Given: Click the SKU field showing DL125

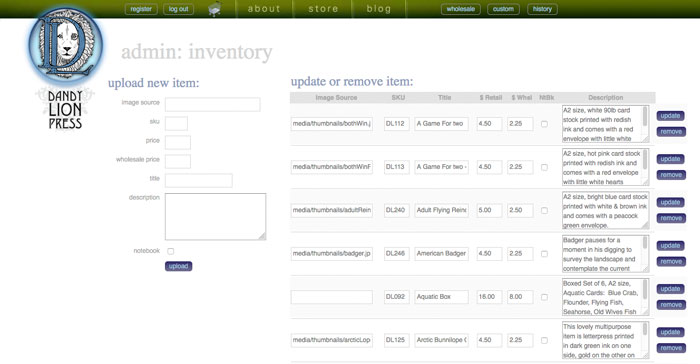Looking at the screenshot, I should click(x=396, y=340).
